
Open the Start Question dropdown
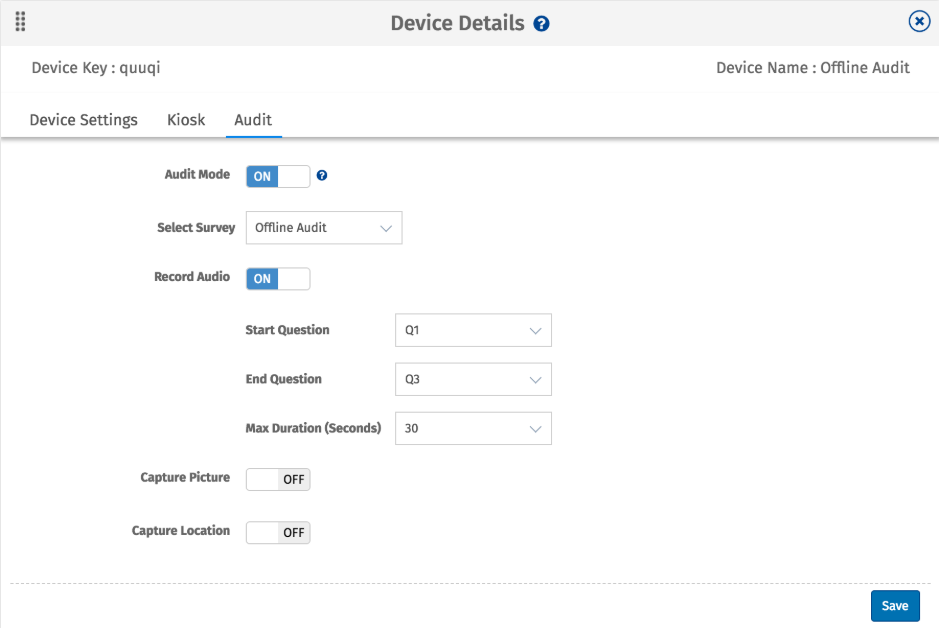tap(472, 330)
